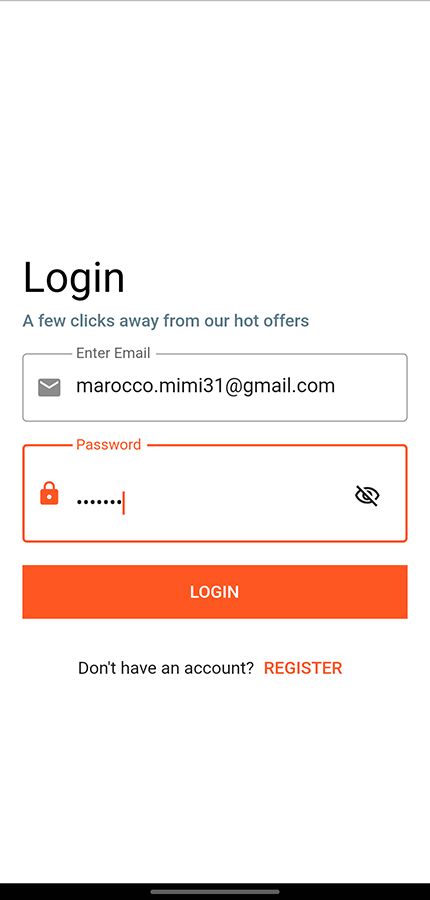Focus the Password input field

215,493
